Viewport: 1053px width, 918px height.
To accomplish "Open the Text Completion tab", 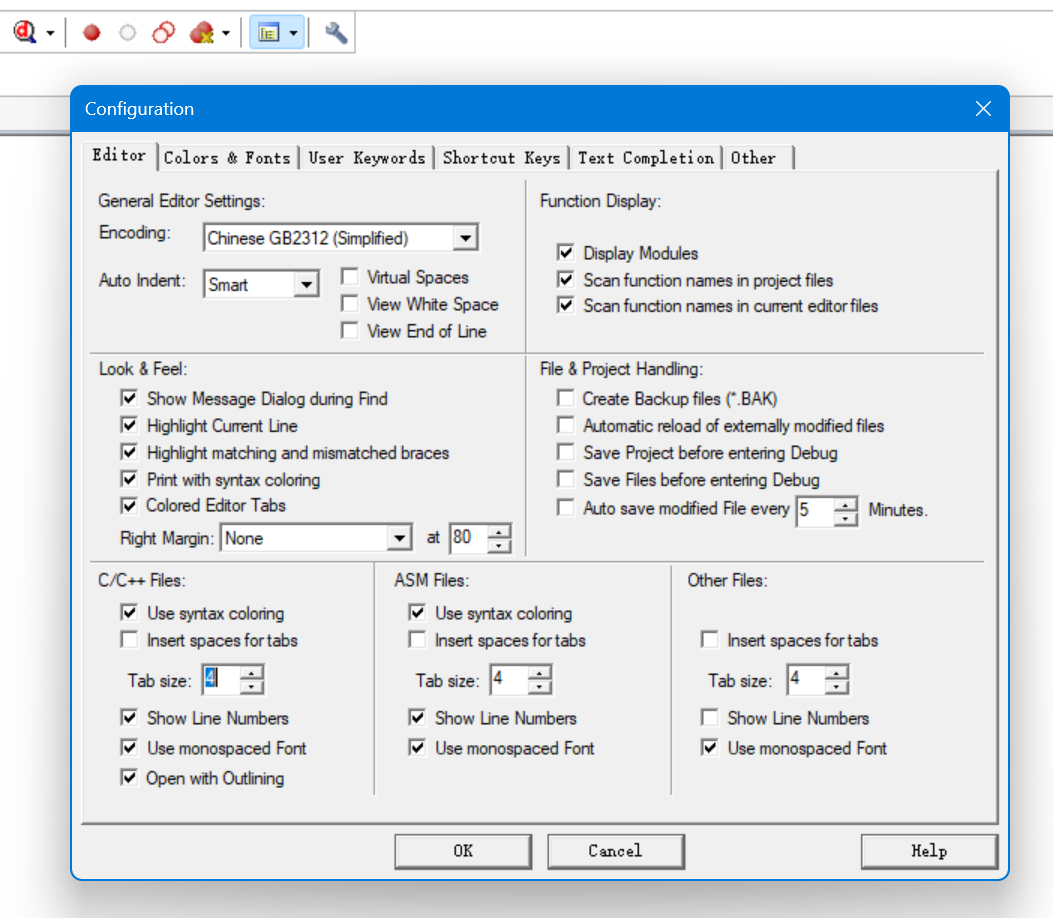I will tap(646, 158).
